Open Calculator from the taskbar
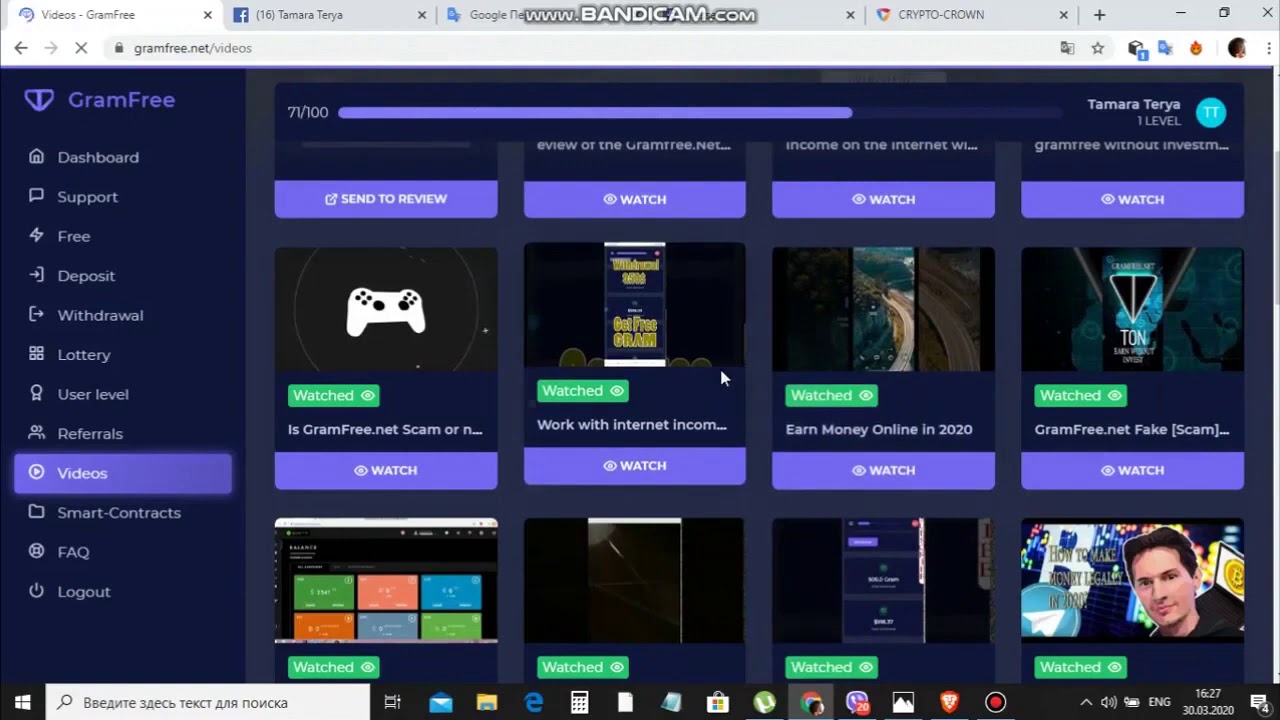This screenshot has width=1280, height=720. [580, 703]
